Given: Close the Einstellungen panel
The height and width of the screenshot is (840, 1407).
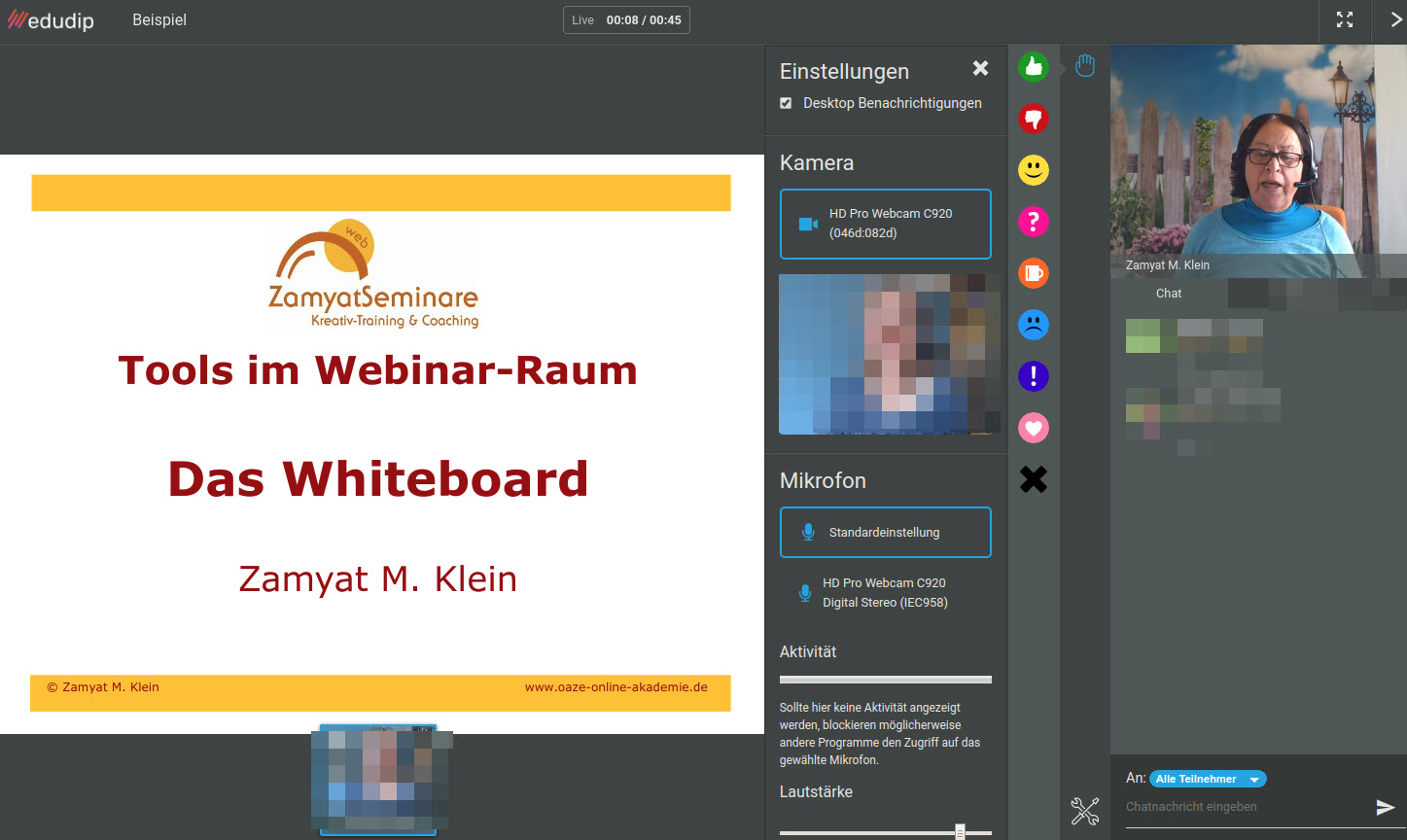Looking at the screenshot, I should coord(980,68).
